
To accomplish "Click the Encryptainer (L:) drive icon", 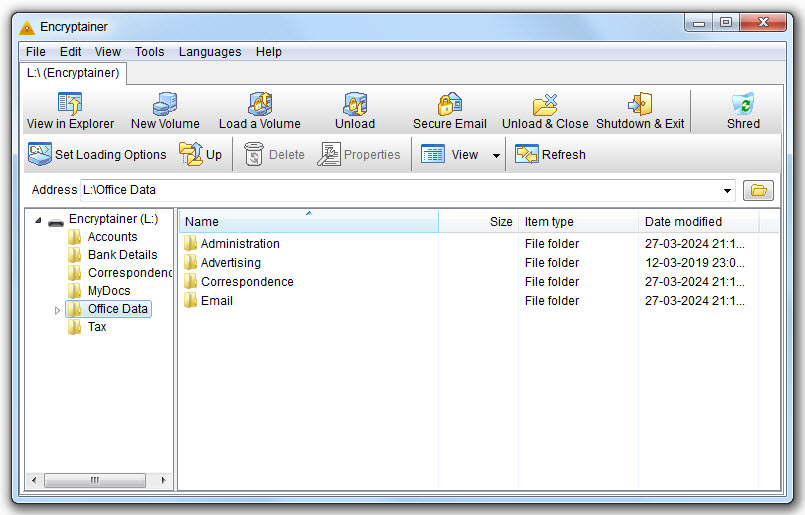I will (56, 222).
